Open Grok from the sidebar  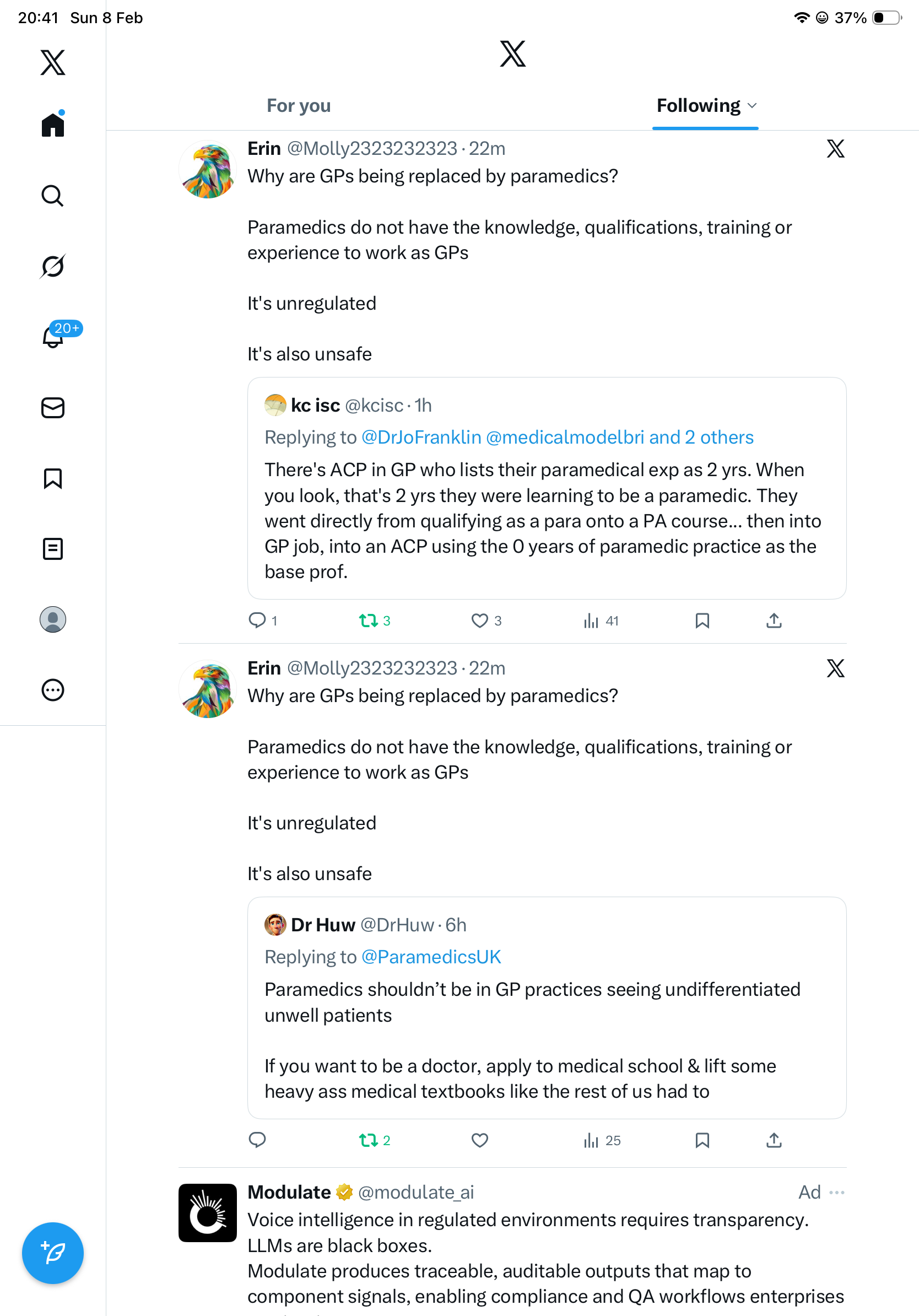[x=52, y=266]
